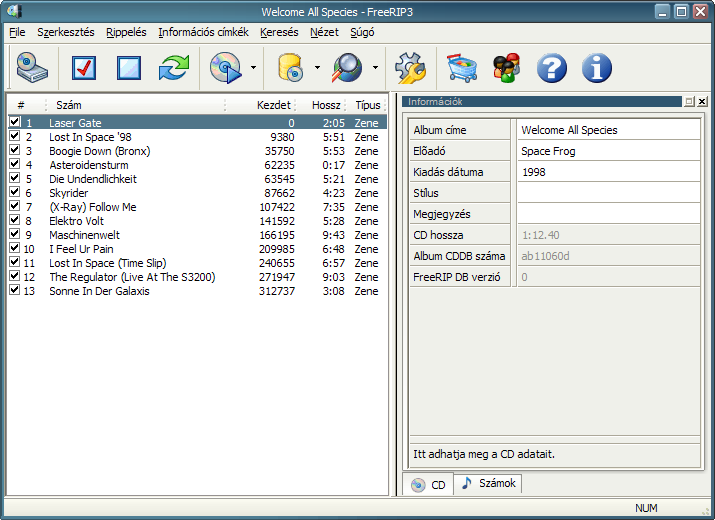
Task: Uncheck track 11 Lost In Space (Time Slip)
Action: (15, 262)
